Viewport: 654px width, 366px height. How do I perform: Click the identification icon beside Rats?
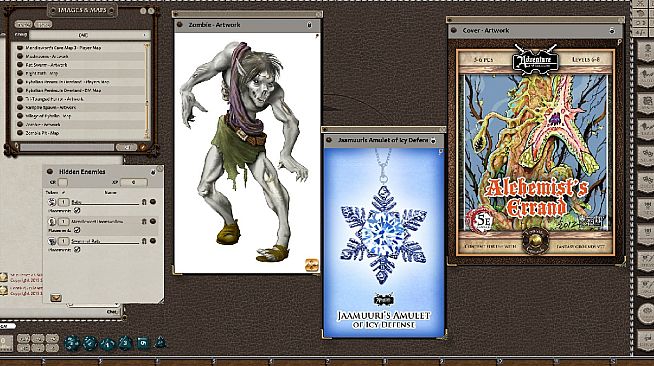coord(144,202)
